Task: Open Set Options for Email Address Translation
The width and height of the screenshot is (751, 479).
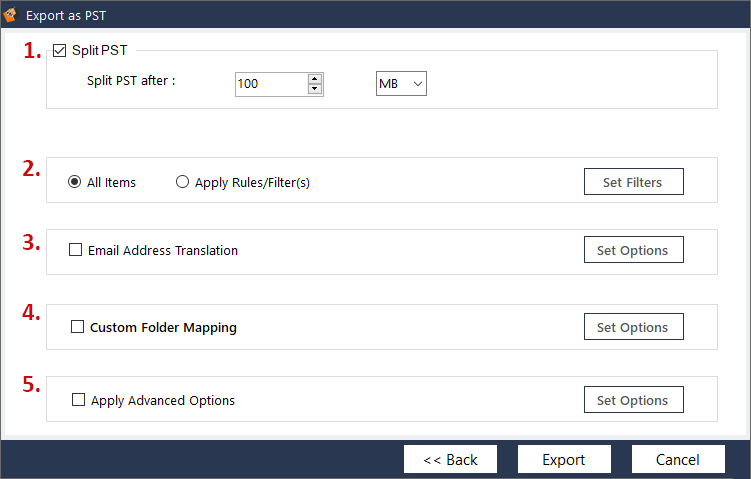Action: coord(633,250)
